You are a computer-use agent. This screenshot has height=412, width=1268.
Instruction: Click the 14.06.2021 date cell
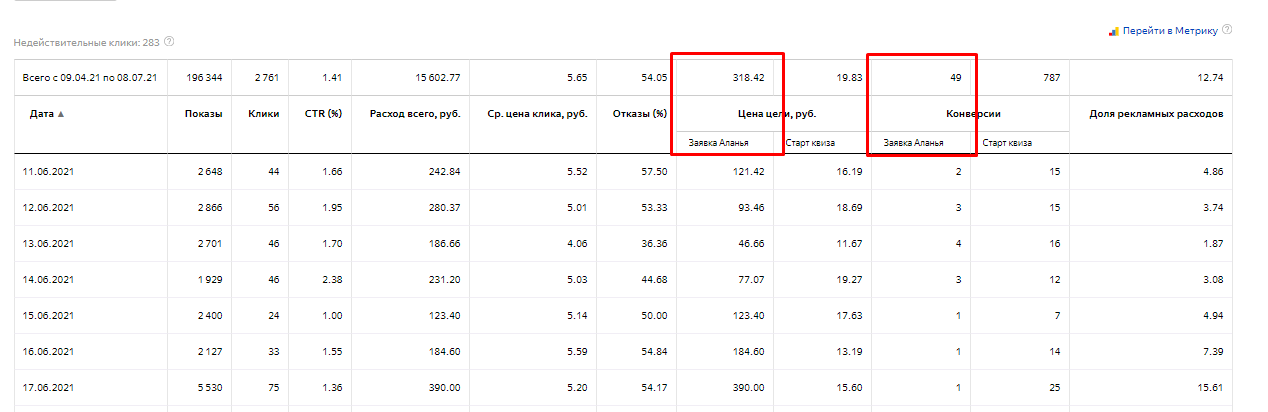tap(48, 280)
